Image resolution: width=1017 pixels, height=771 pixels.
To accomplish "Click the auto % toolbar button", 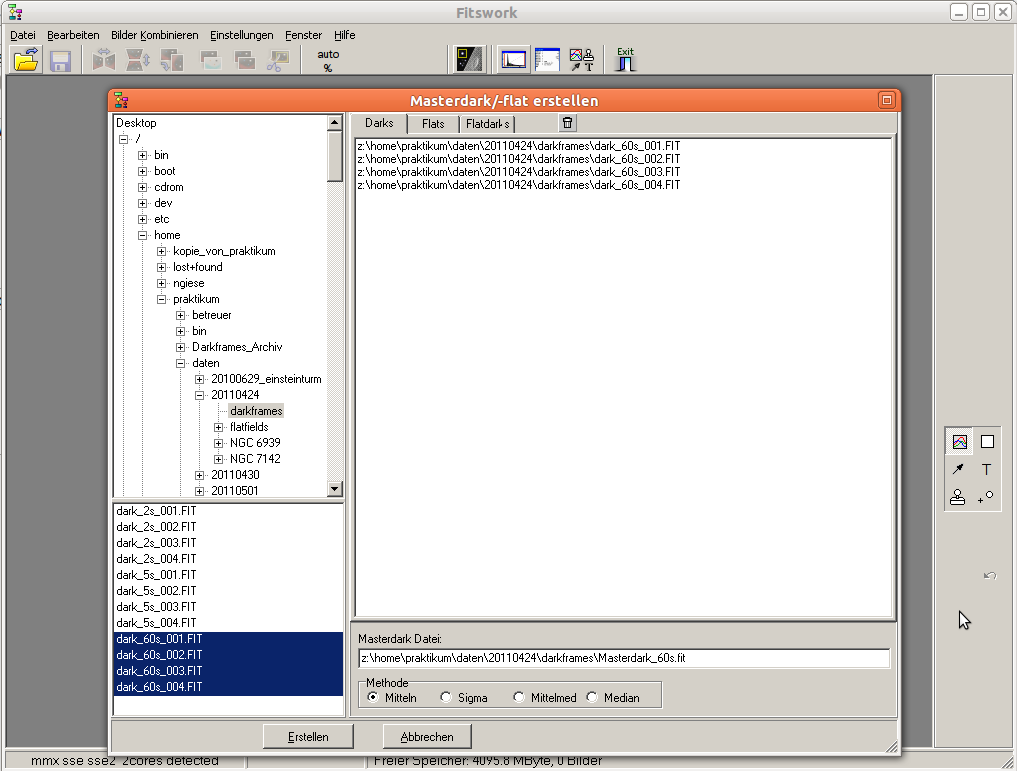I will pos(328,60).
